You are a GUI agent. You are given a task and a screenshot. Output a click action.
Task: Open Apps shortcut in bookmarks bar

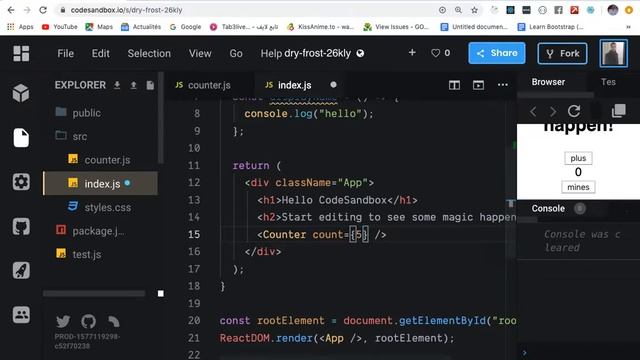click(x=20, y=27)
